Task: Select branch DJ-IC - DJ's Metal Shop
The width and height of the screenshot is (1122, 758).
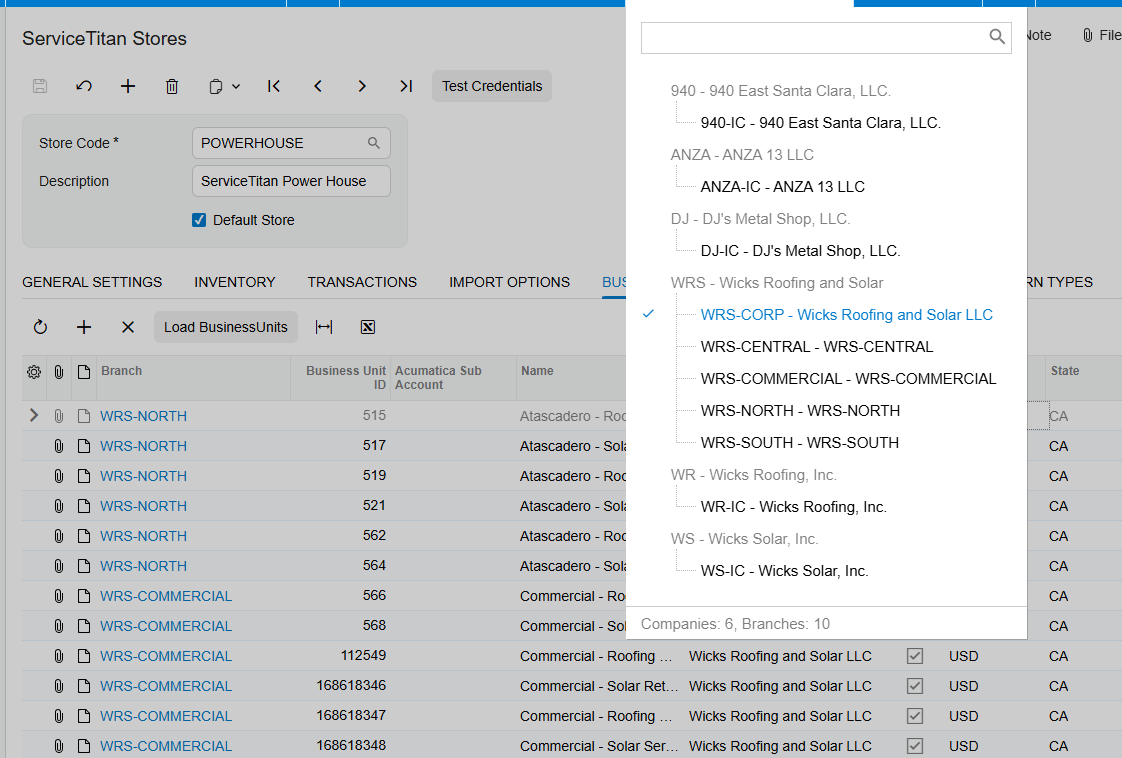Action: [x=800, y=251]
